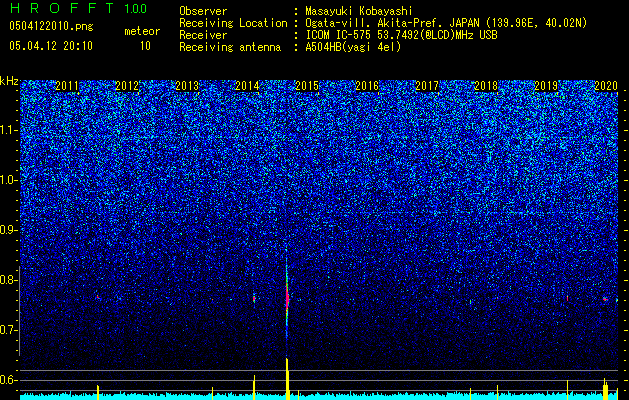
Task: Click the 1.0 kHz frequency label
Action: (9, 180)
